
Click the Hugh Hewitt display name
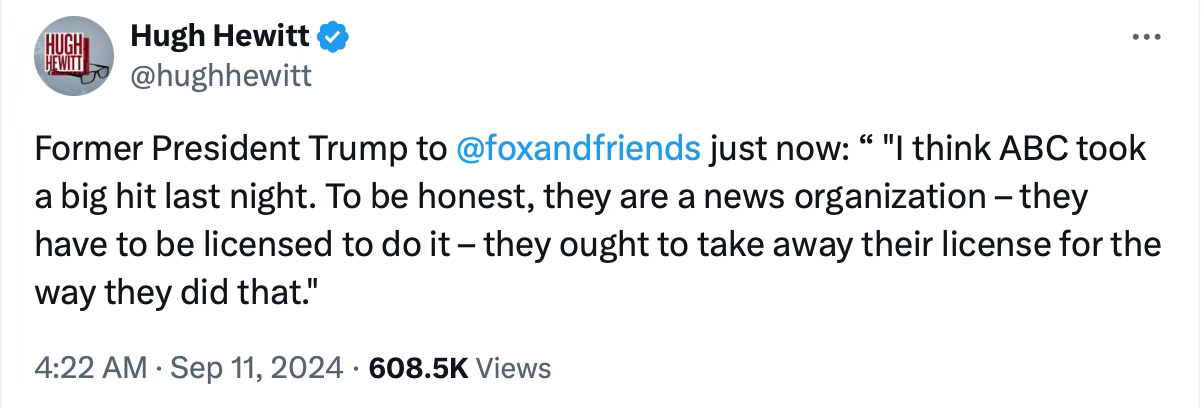pyautogui.click(x=221, y=39)
